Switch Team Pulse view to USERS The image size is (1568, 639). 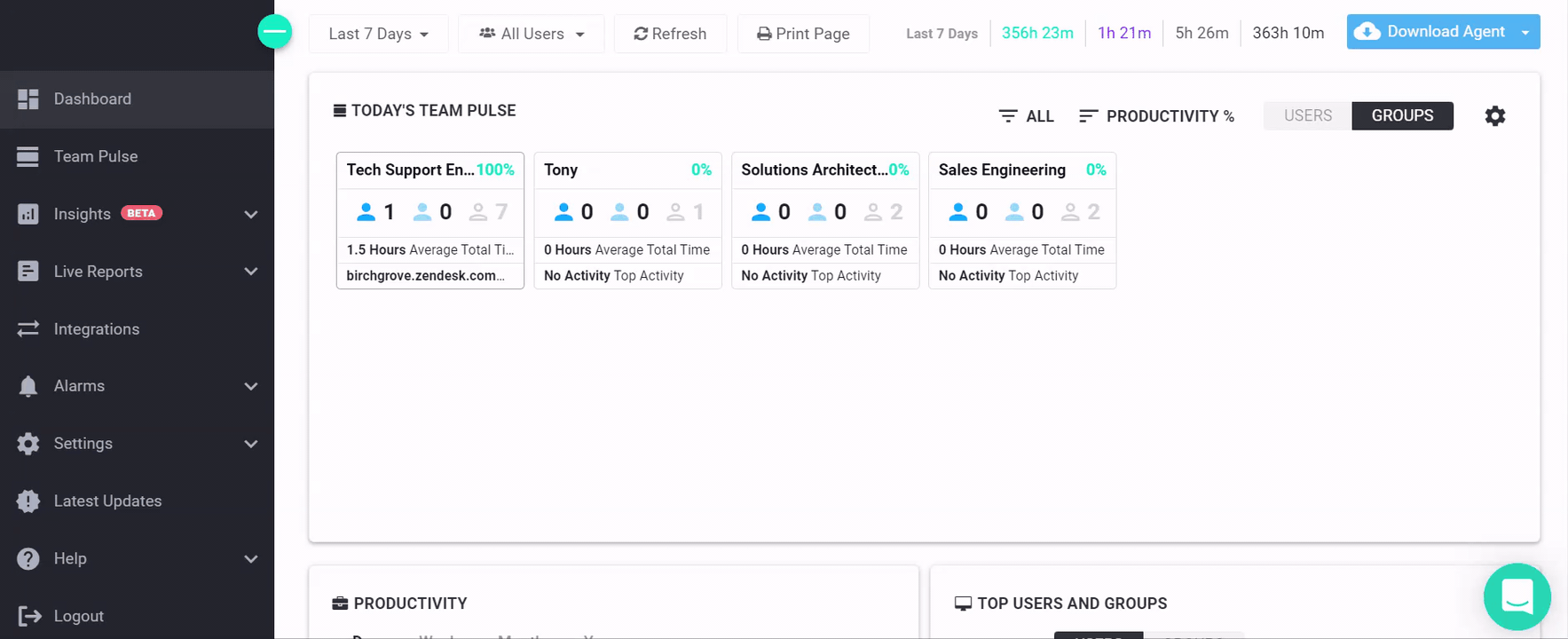[x=1308, y=116]
